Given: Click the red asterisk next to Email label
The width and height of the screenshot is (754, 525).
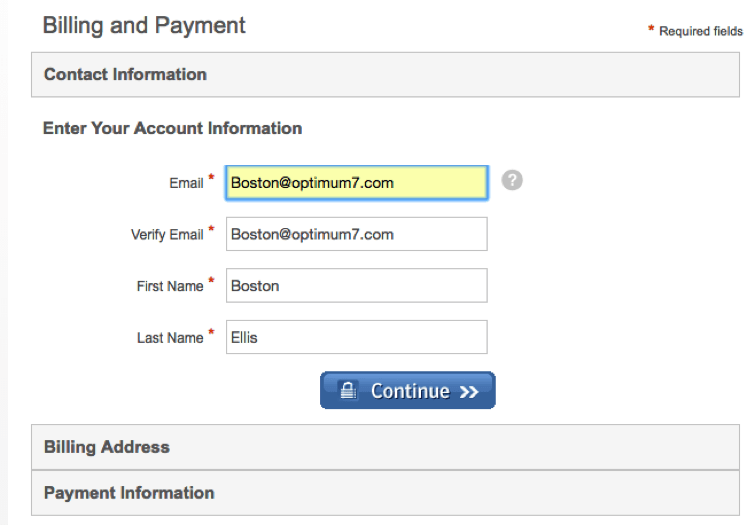Looking at the screenshot, I should (x=211, y=177).
